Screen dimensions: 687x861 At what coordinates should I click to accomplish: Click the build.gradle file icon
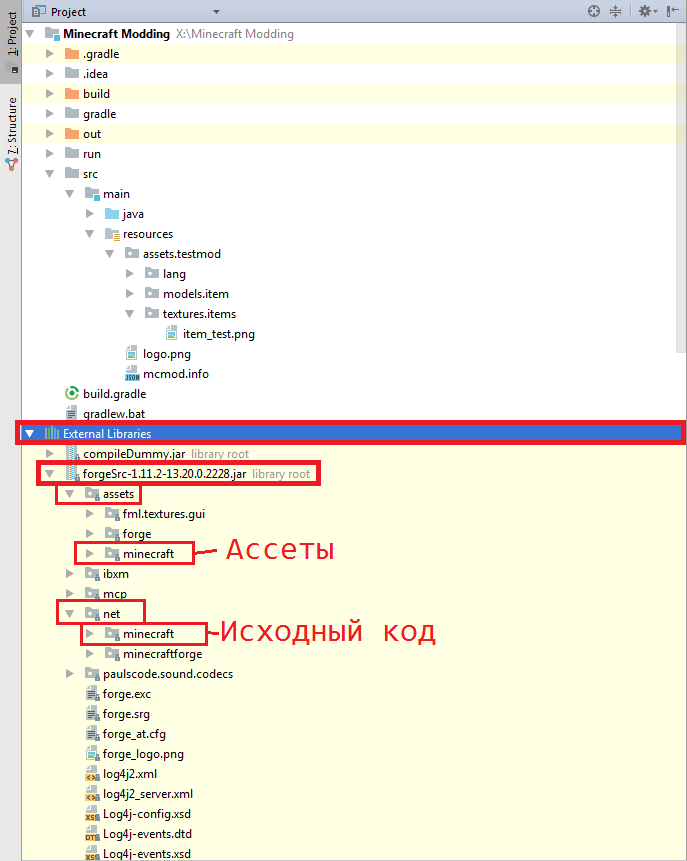coord(71,394)
